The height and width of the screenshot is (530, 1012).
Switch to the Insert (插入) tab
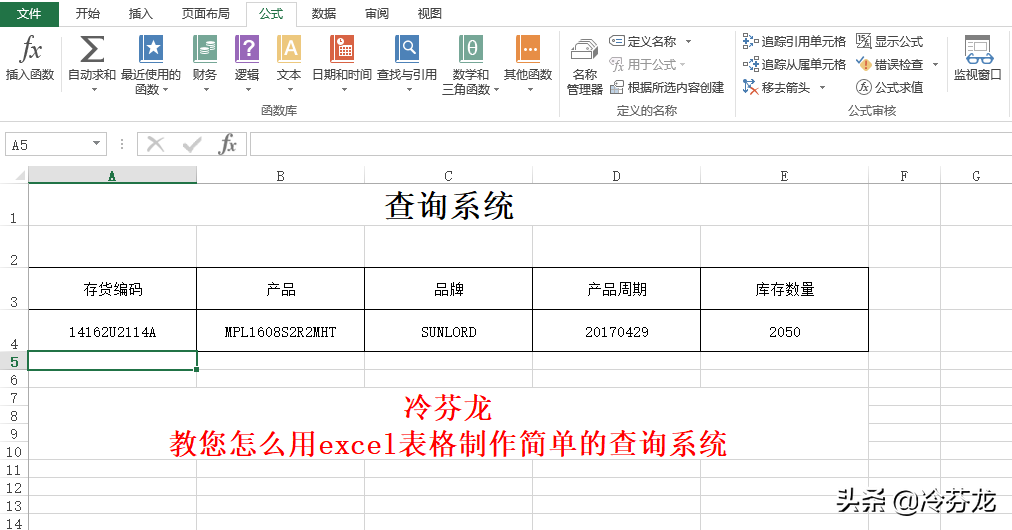pyautogui.click(x=141, y=14)
